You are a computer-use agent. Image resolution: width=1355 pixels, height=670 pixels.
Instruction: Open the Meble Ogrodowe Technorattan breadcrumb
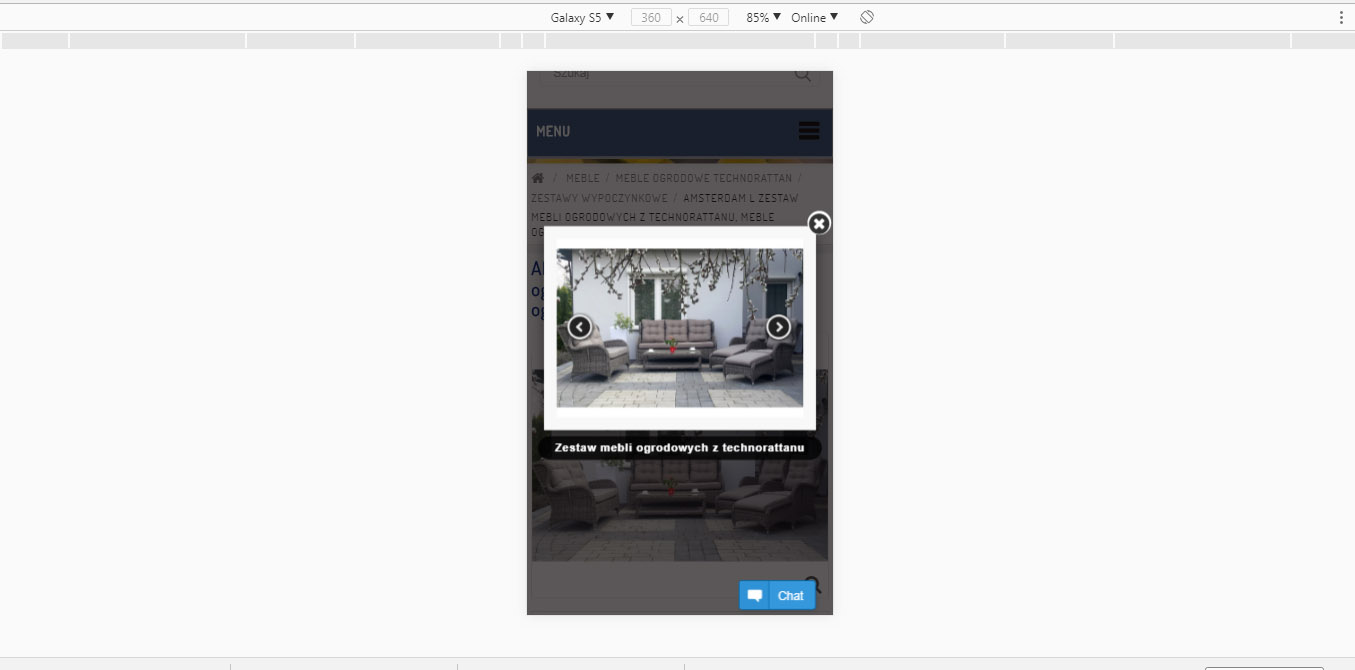tap(703, 178)
